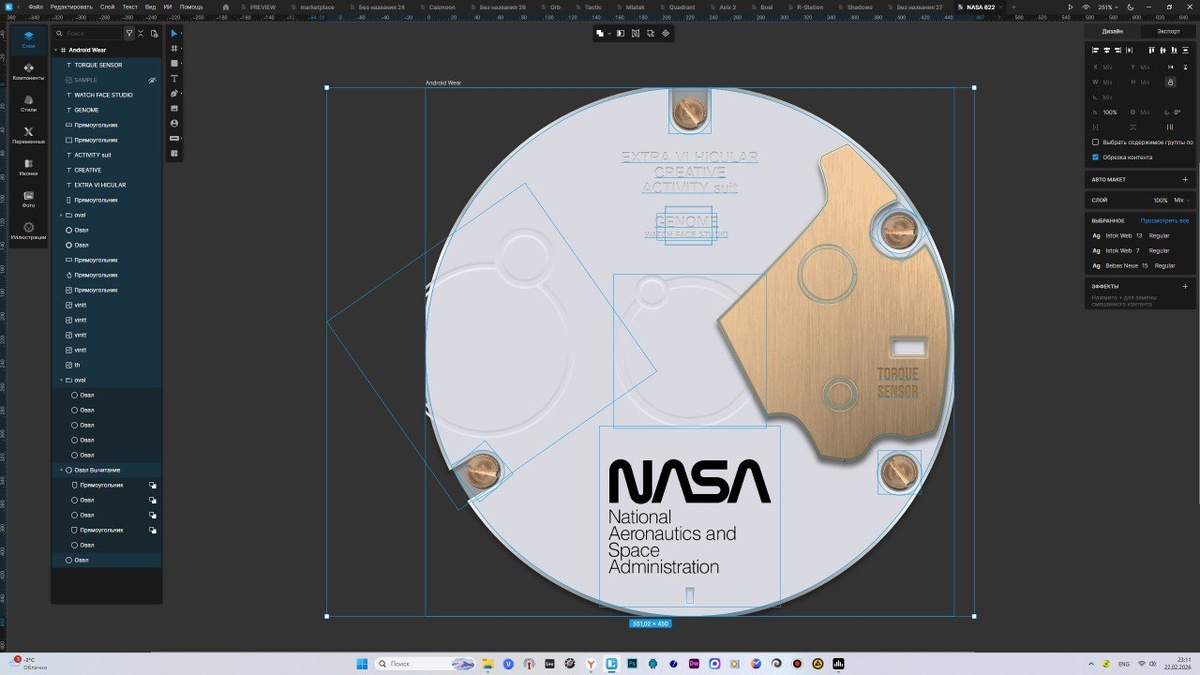The image size is (1200, 675).
Task: Select the Text tool in the toolbar
Action: click(x=175, y=78)
